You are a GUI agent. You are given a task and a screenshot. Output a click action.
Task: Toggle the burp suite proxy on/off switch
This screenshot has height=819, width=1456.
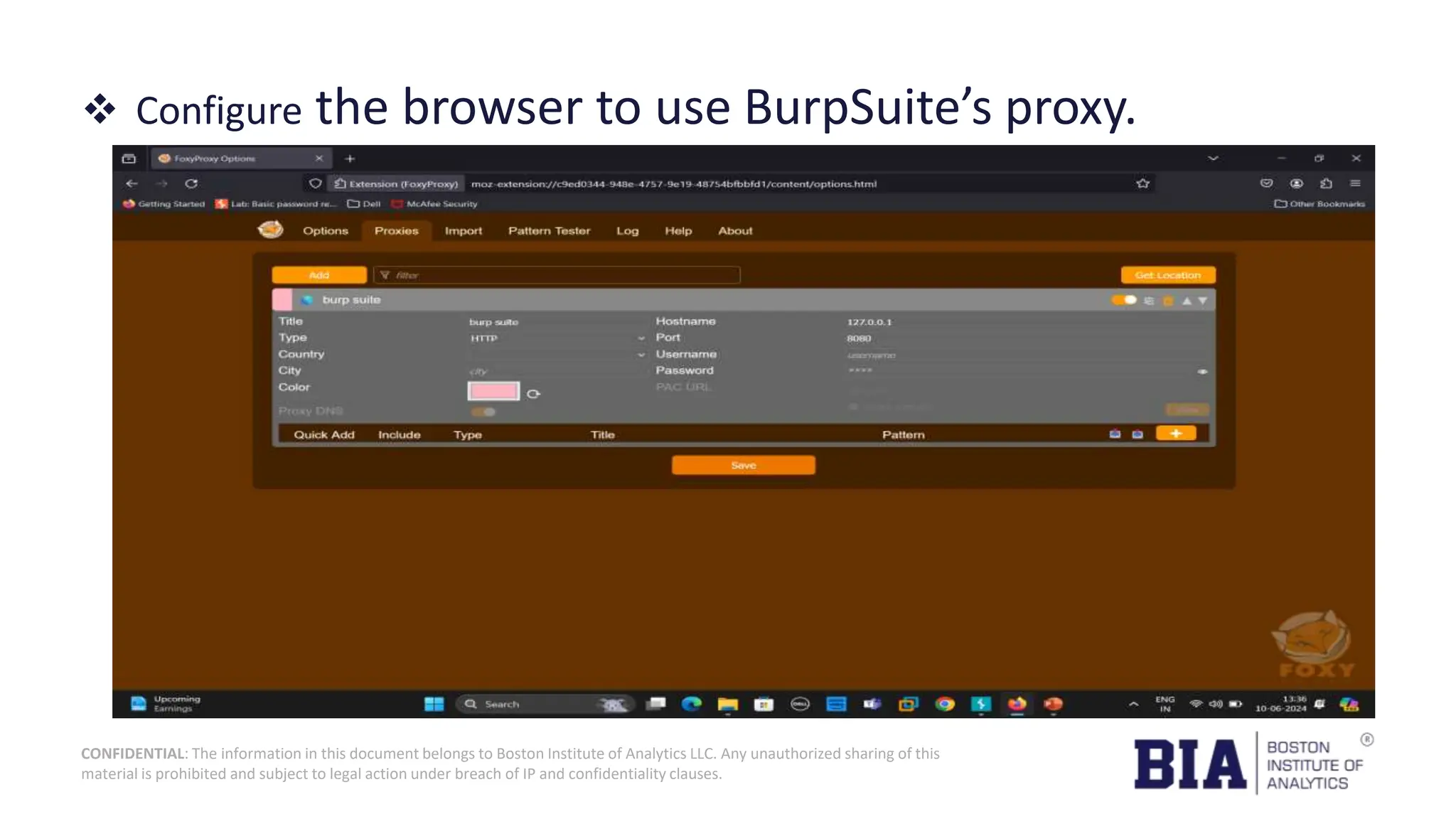click(1124, 300)
